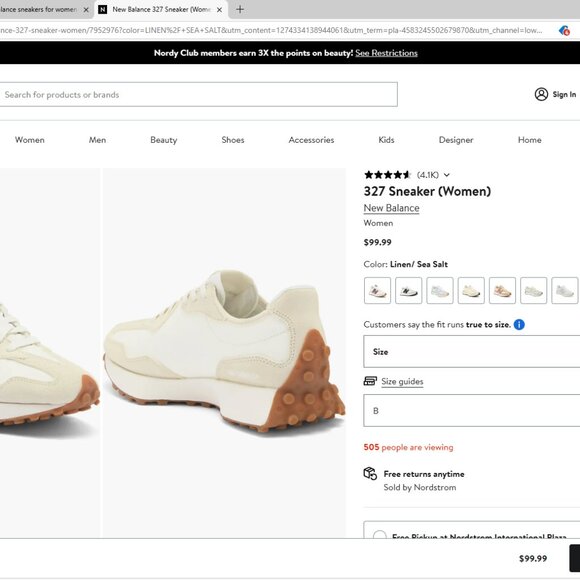Select the Free Pickup at Nordstrom radio button

[380, 536]
